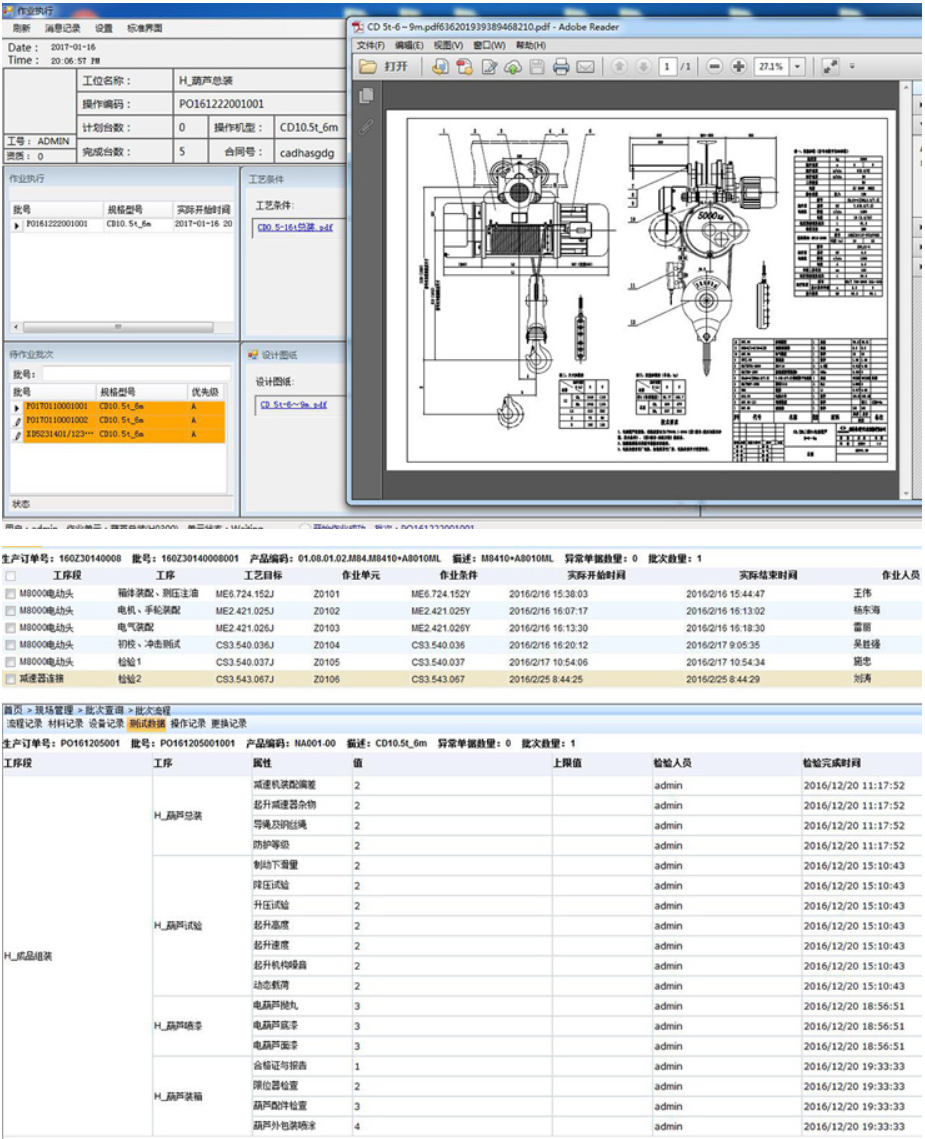Tick the checkbox for 减速器连接 row
The width and height of the screenshot is (925, 1139).
(10, 679)
